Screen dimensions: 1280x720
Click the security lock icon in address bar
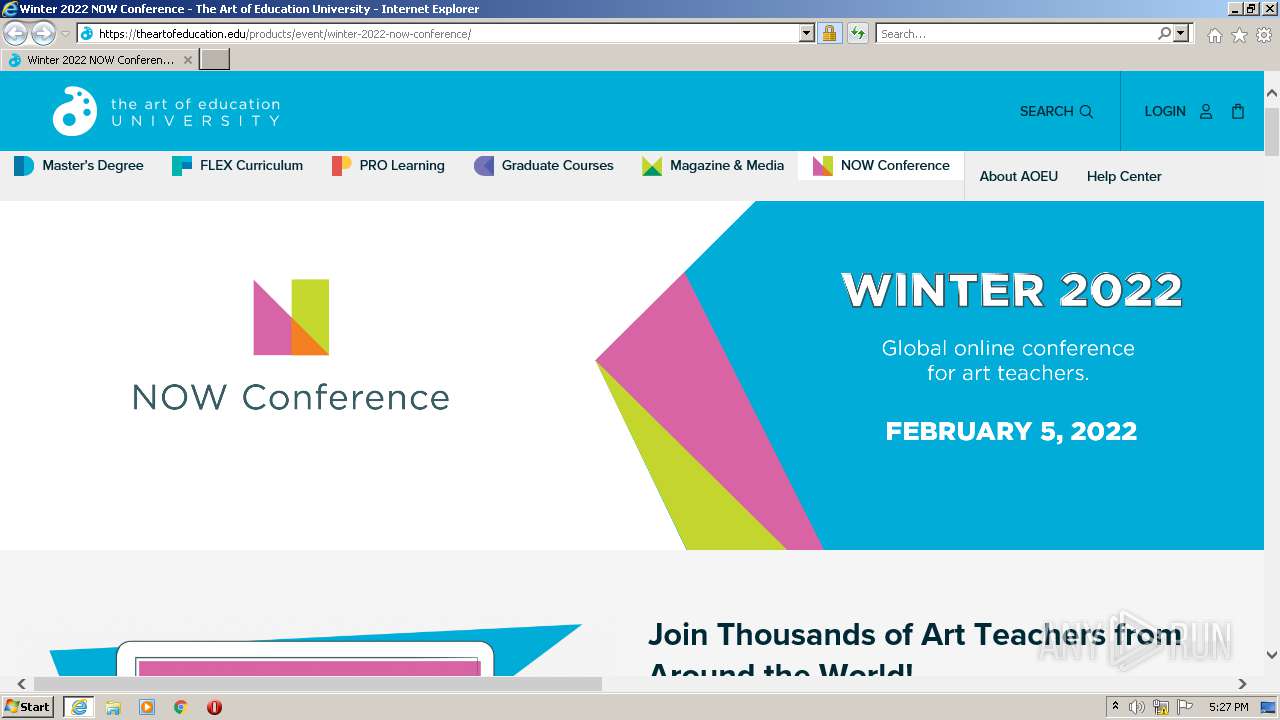(x=829, y=34)
